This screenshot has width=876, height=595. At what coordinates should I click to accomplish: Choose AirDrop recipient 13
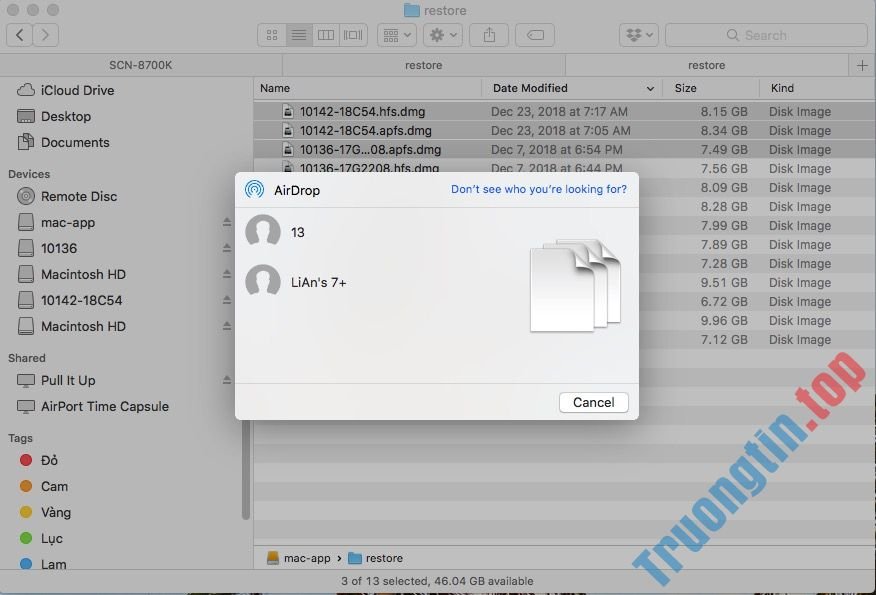[x=276, y=232]
